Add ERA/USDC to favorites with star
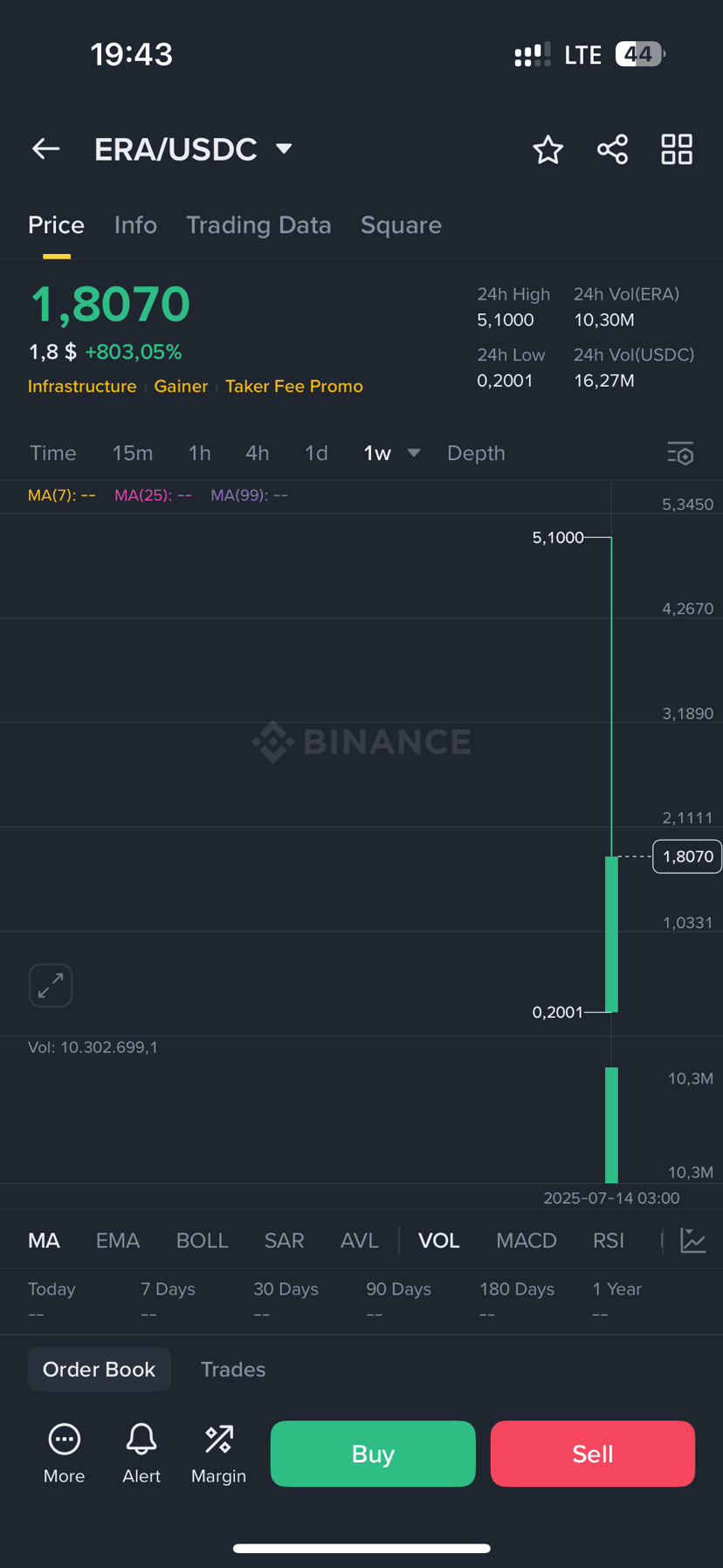Screen dimensions: 723x1568 (x=547, y=149)
